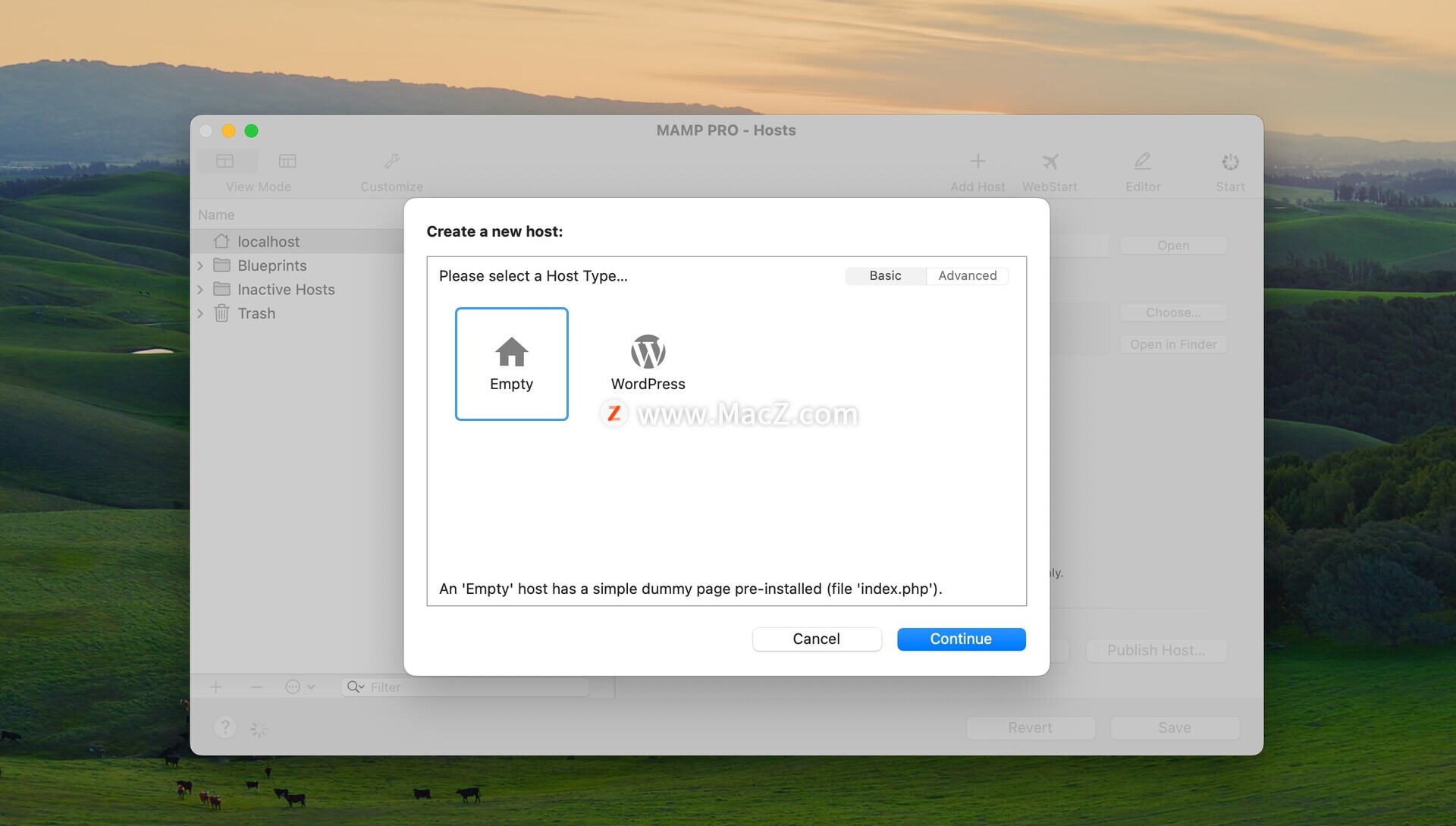
Task: Click the Save button
Action: click(1175, 728)
